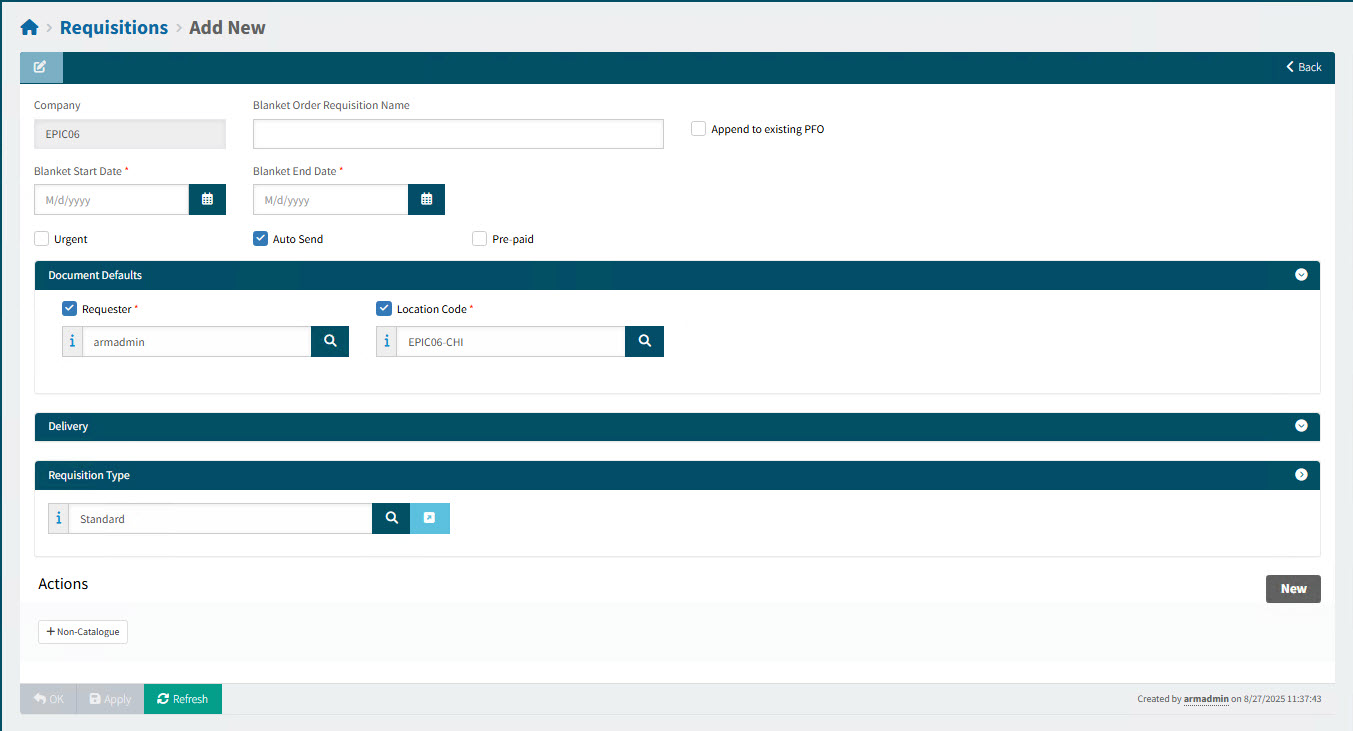The width and height of the screenshot is (1353, 731).
Task: Expand the Requisition Type section arrow
Action: point(1301,475)
